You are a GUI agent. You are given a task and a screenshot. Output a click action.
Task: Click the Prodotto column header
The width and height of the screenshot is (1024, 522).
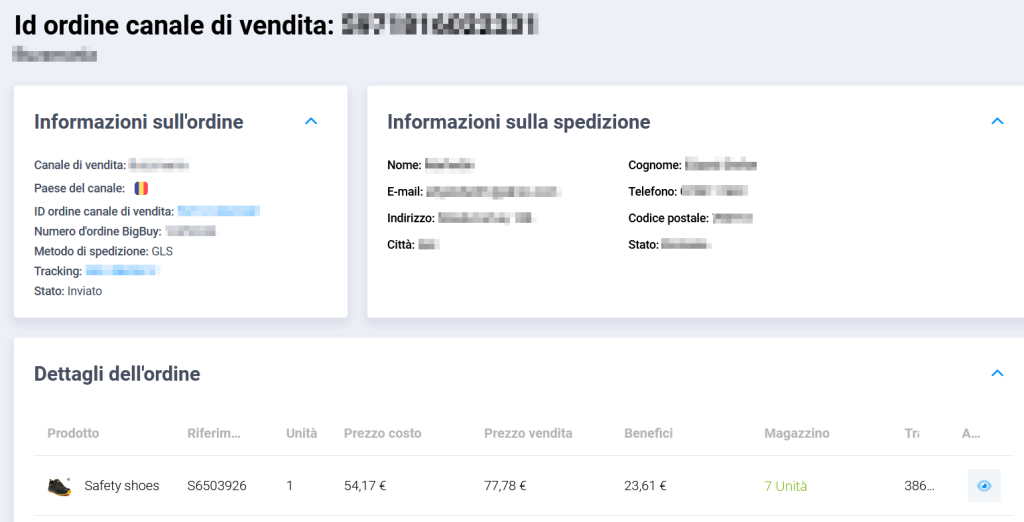pyautogui.click(x=73, y=433)
